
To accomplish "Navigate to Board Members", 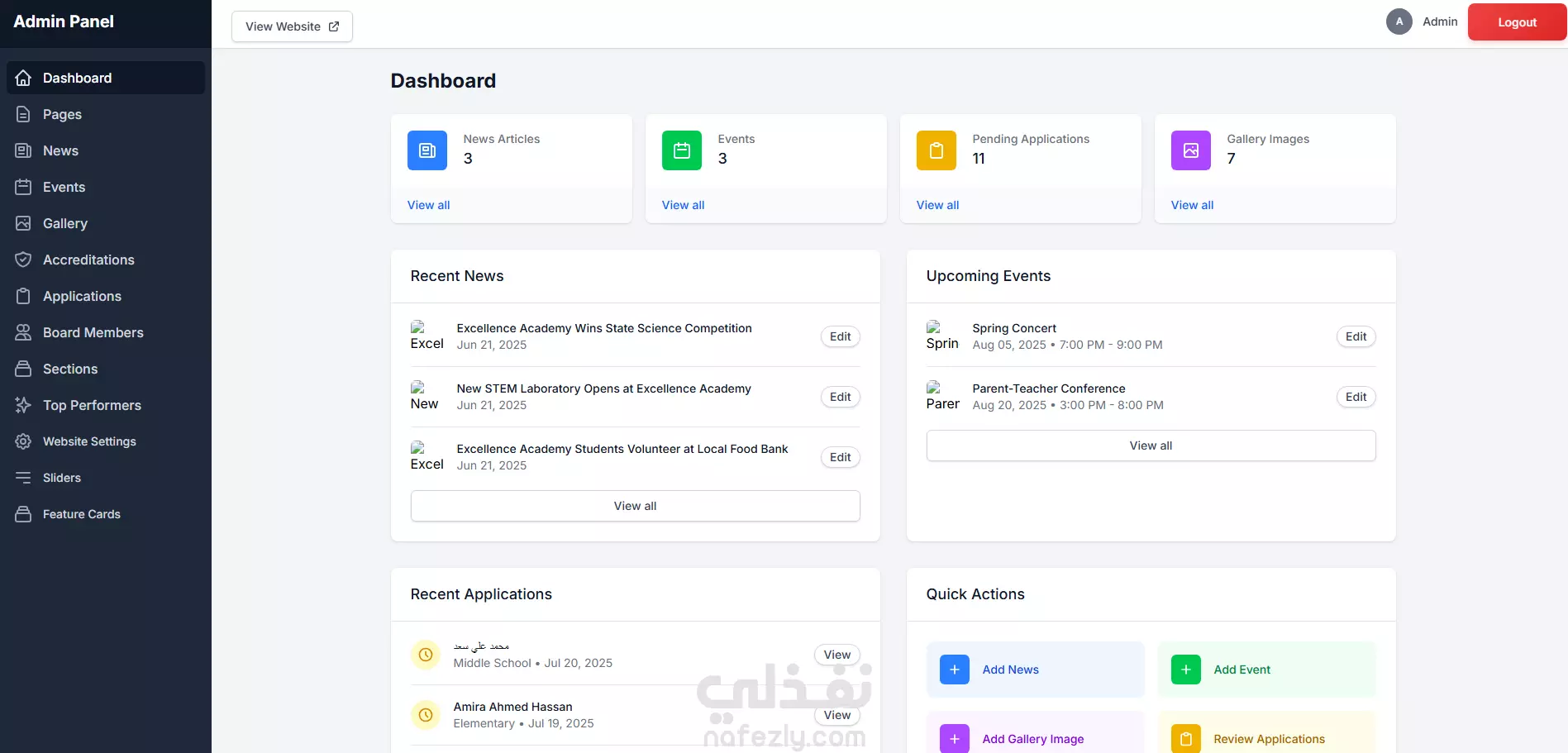I will pos(106,332).
